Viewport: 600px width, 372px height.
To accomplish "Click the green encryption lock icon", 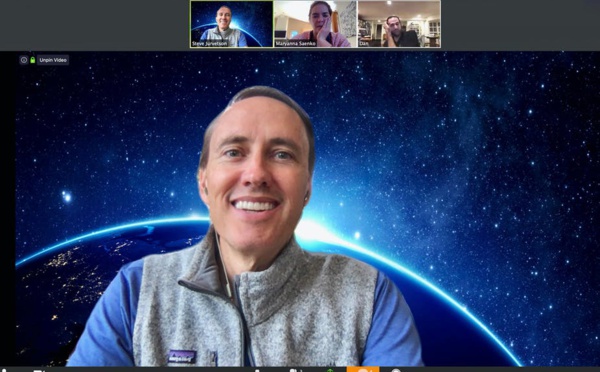I will point(33,60).
